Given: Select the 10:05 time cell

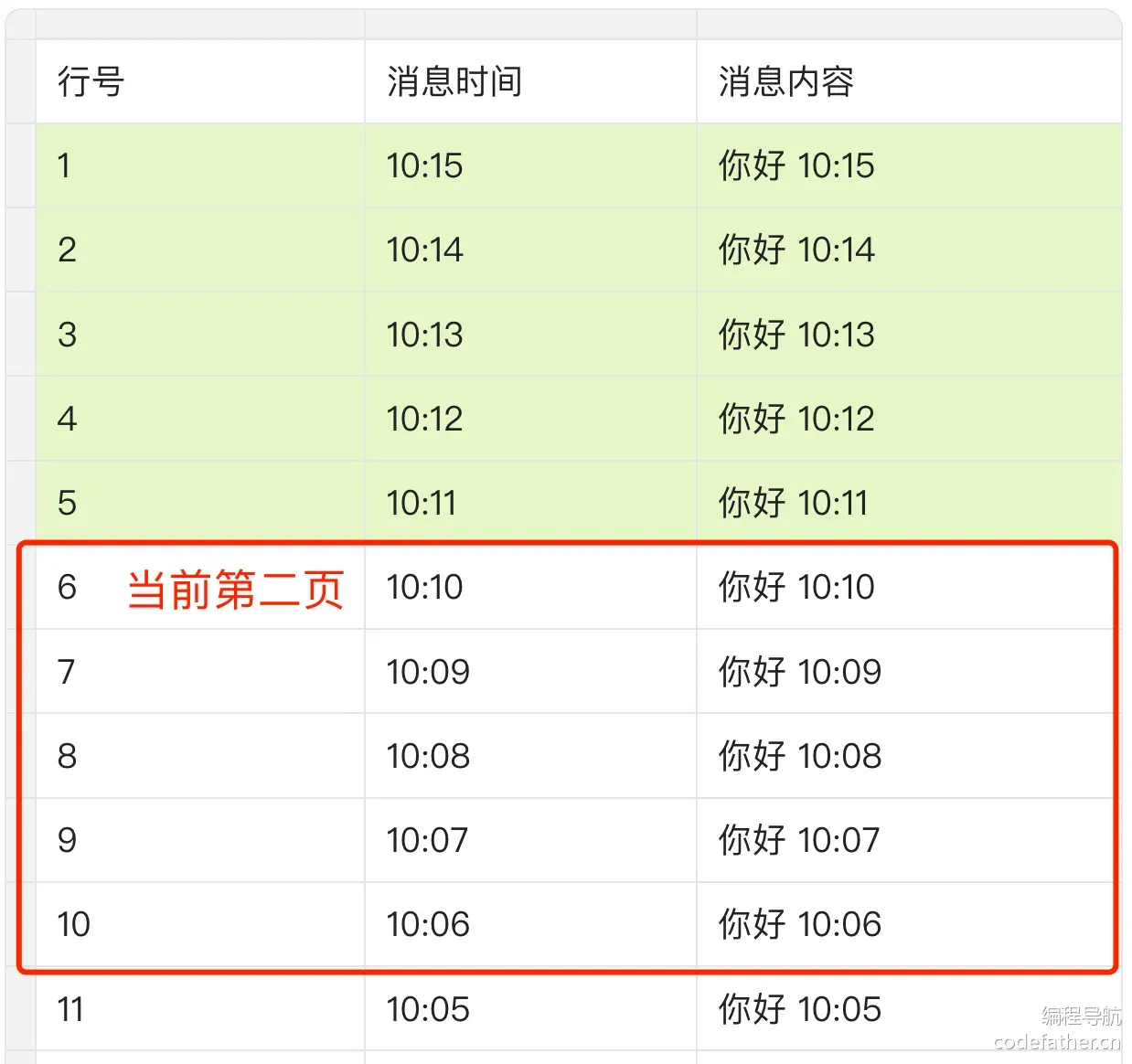Looking at the screenshot, I should tap(530, 1009).
